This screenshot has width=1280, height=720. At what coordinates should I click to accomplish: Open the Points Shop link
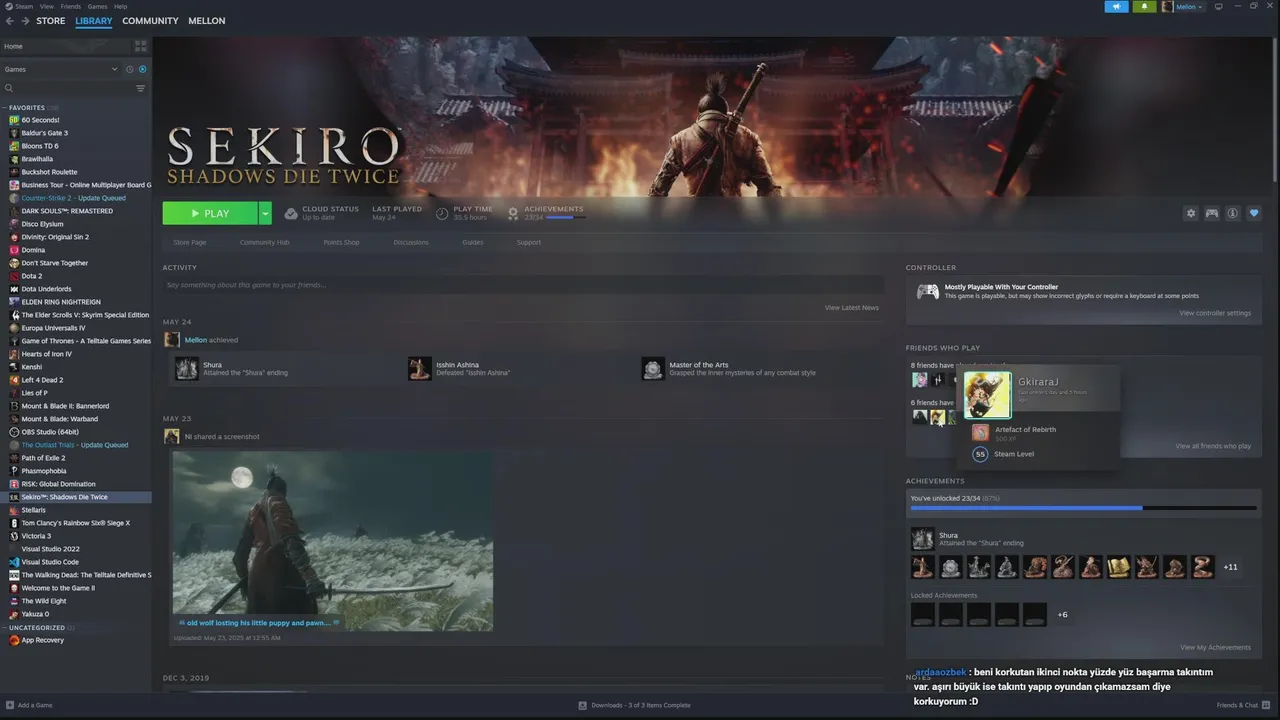[341, 242]
